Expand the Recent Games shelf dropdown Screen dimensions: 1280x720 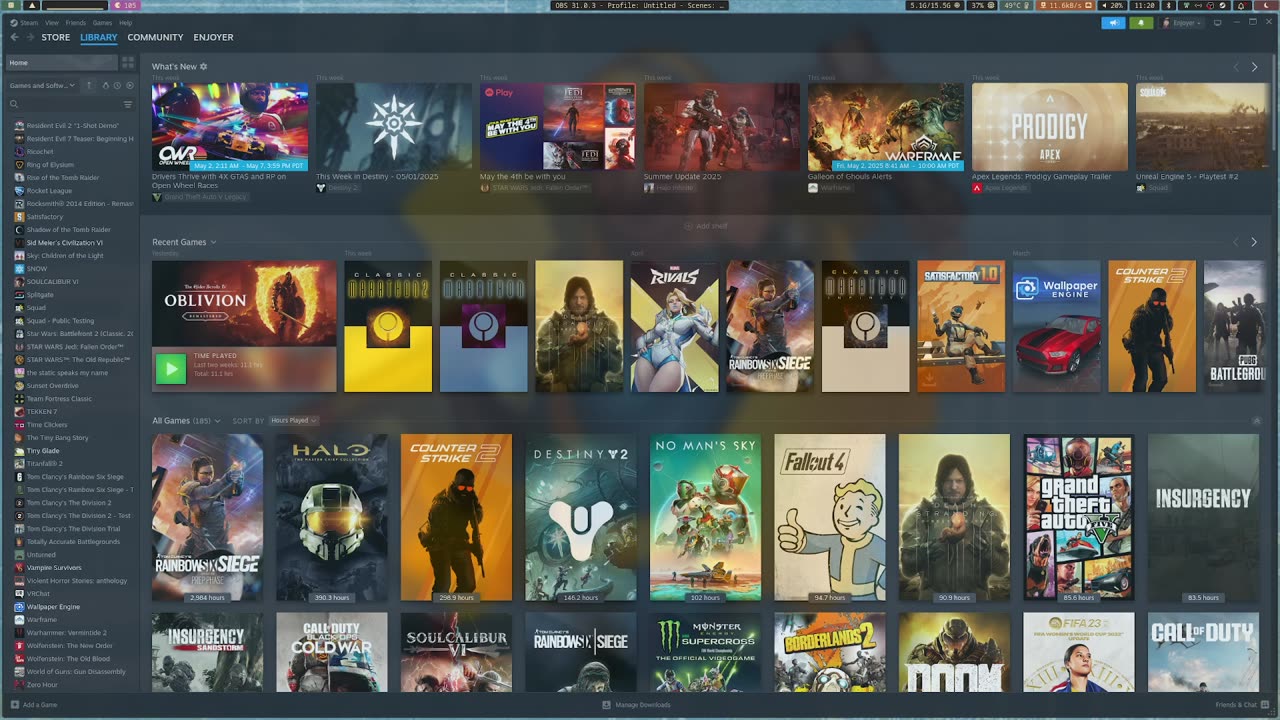(213, 242)
